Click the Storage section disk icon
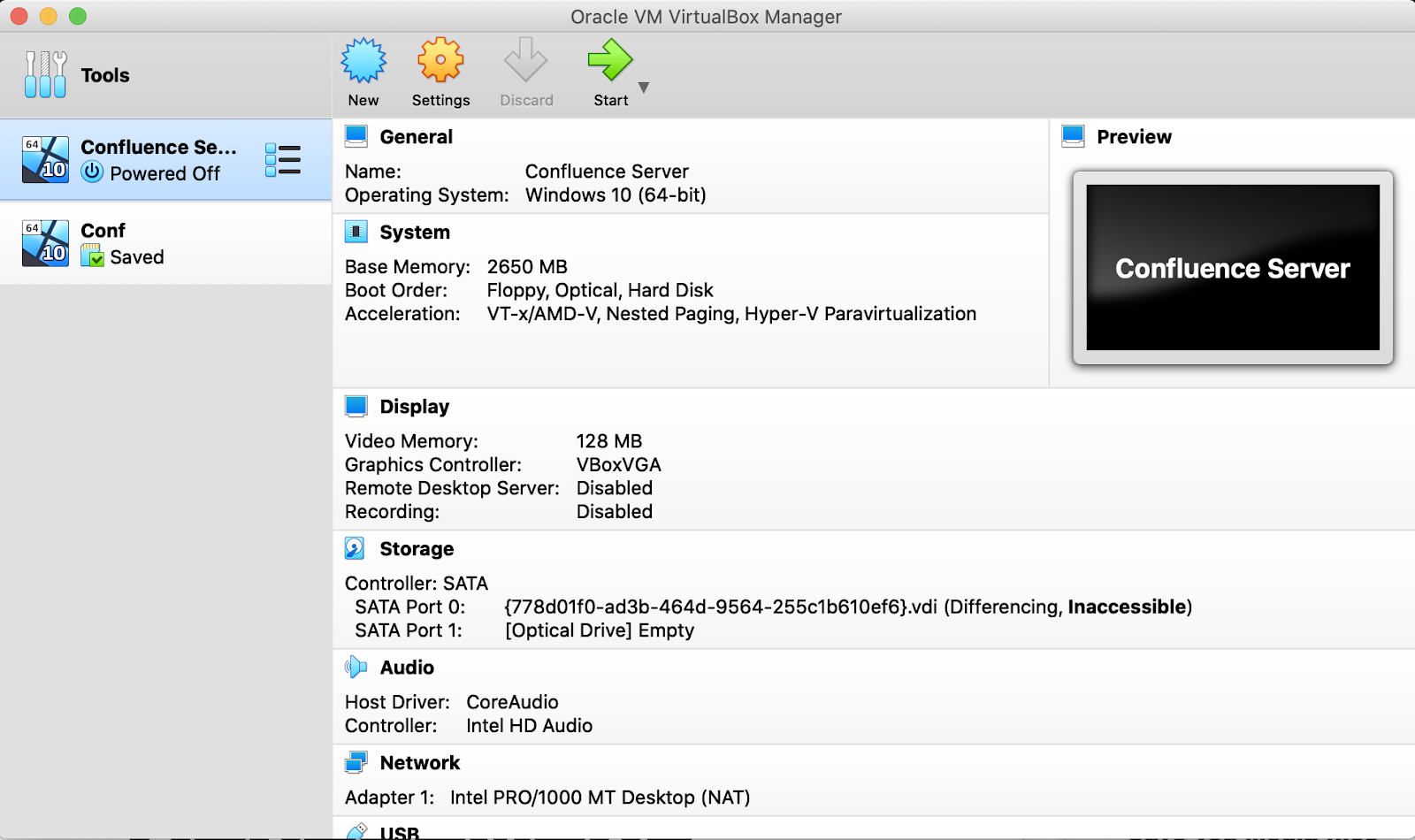This screenshot has height=840, width=1415. 355,548
